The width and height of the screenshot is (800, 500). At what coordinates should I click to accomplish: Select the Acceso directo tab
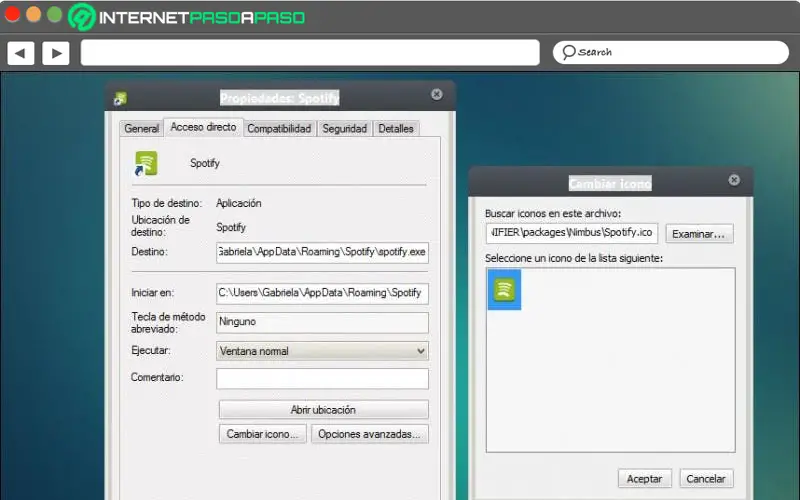point(203,127)
